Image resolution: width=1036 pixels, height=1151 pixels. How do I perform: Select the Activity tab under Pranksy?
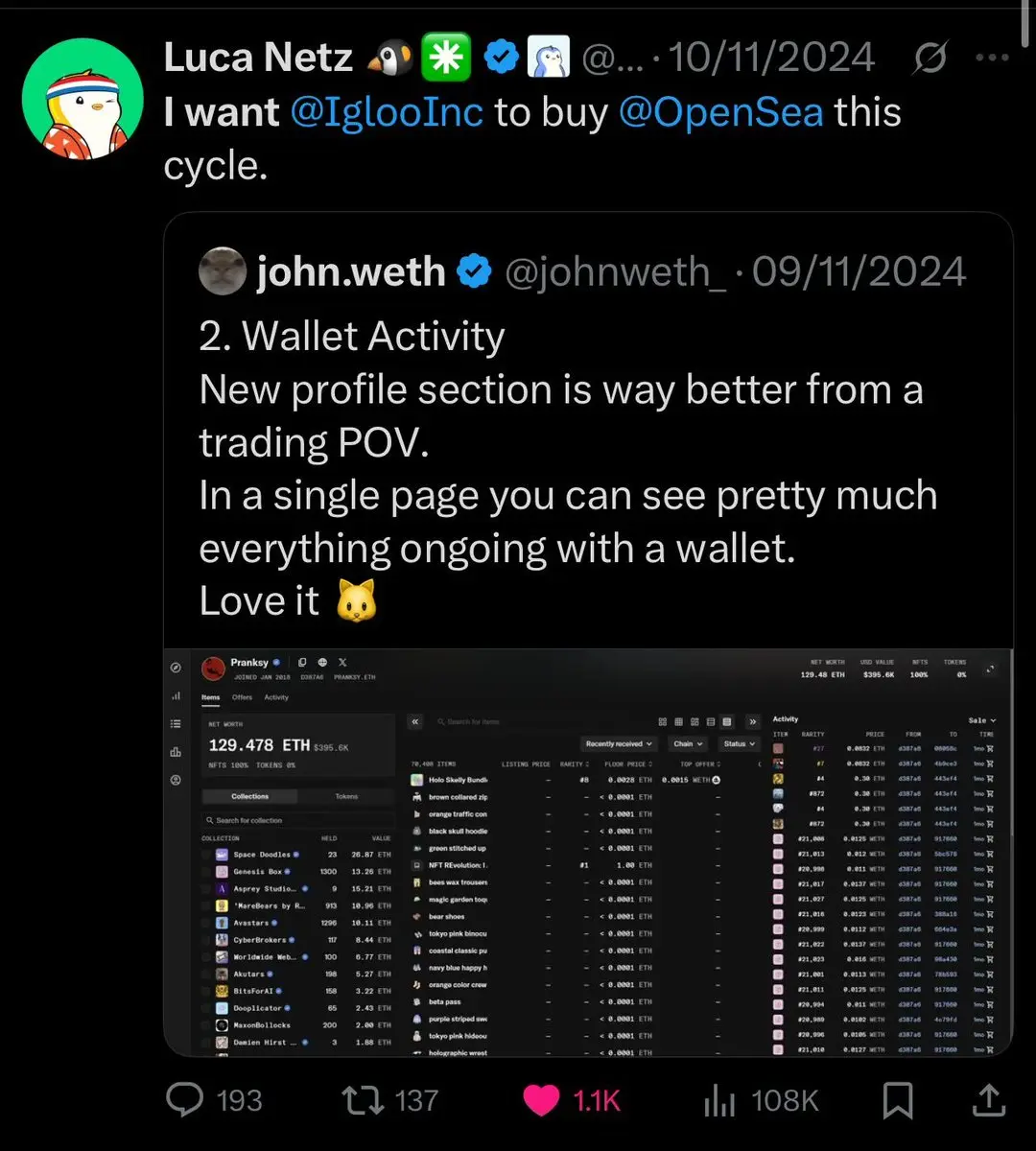(276, 697)
